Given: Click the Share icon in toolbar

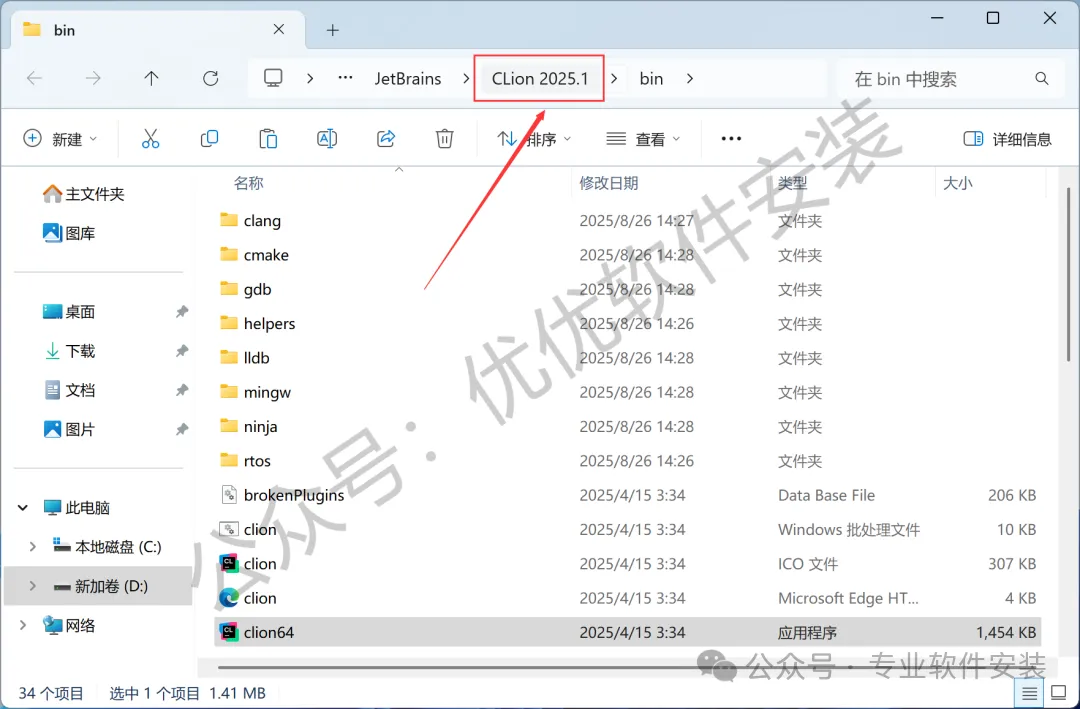Looking at the screenshot, I should point(386,138).
